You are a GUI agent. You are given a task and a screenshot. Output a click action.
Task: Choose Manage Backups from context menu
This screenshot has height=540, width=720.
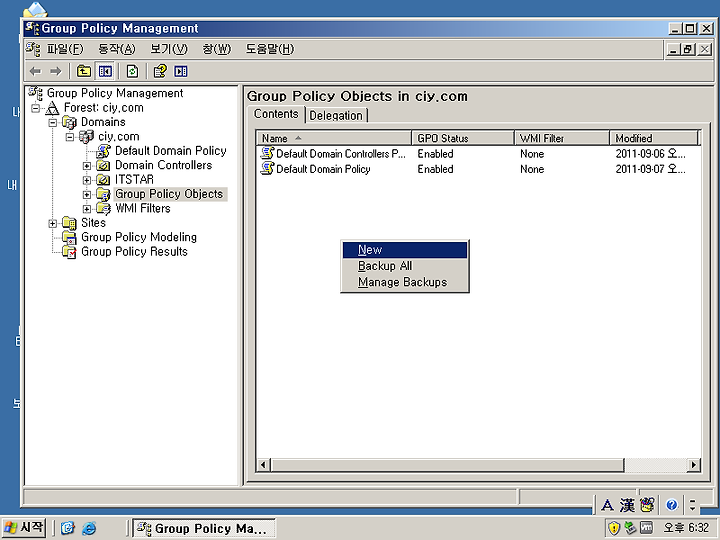point(405,282)
